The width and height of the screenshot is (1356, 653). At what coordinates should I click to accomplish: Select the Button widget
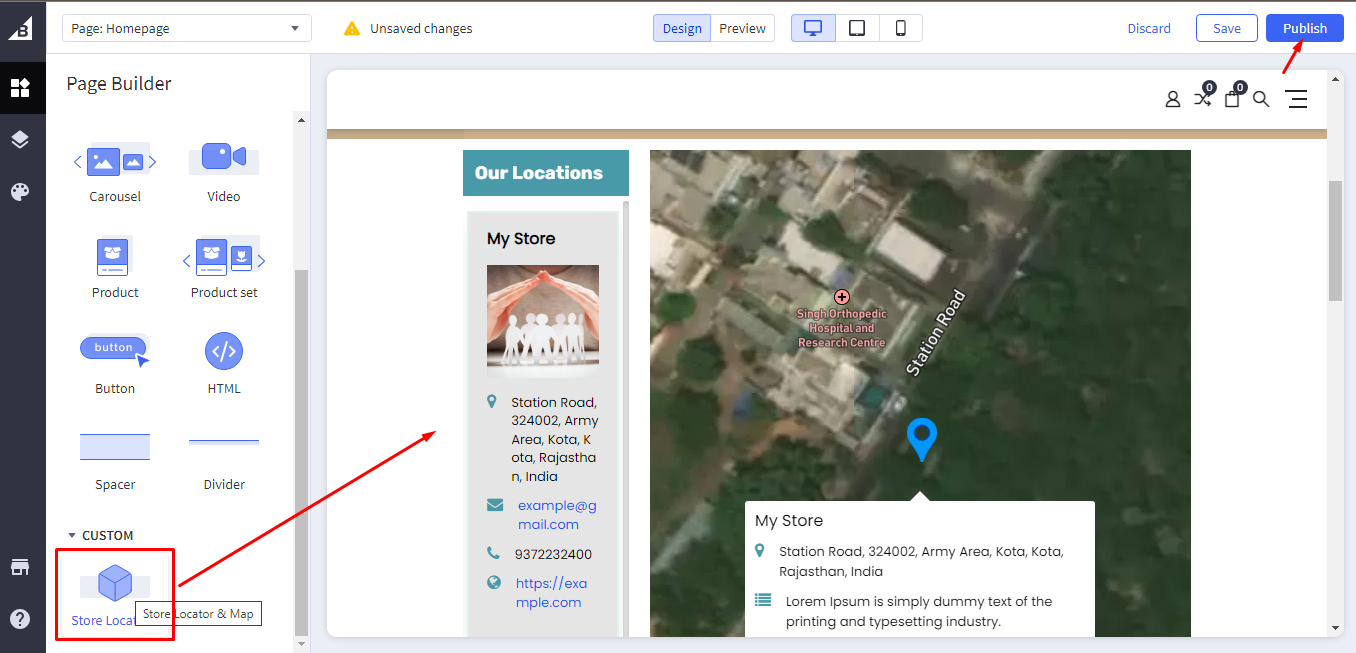tap(115, 364)
